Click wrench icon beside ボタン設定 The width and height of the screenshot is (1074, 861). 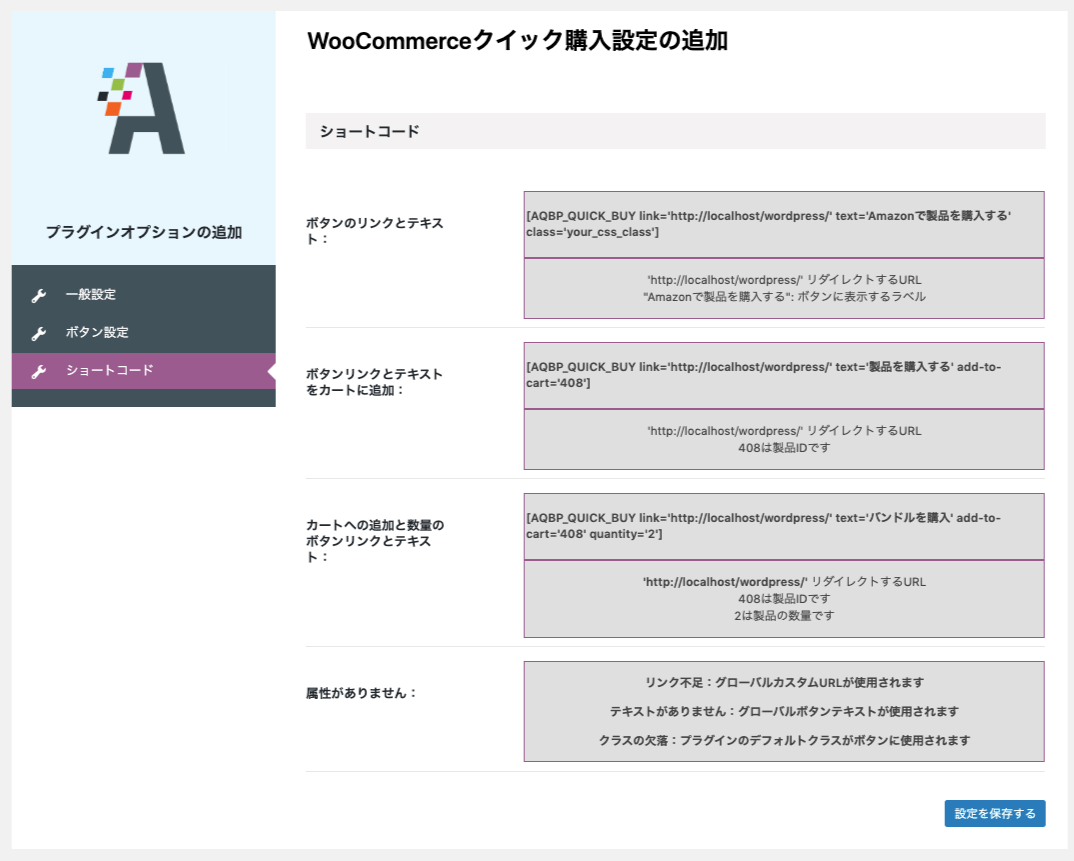[39, 333]
